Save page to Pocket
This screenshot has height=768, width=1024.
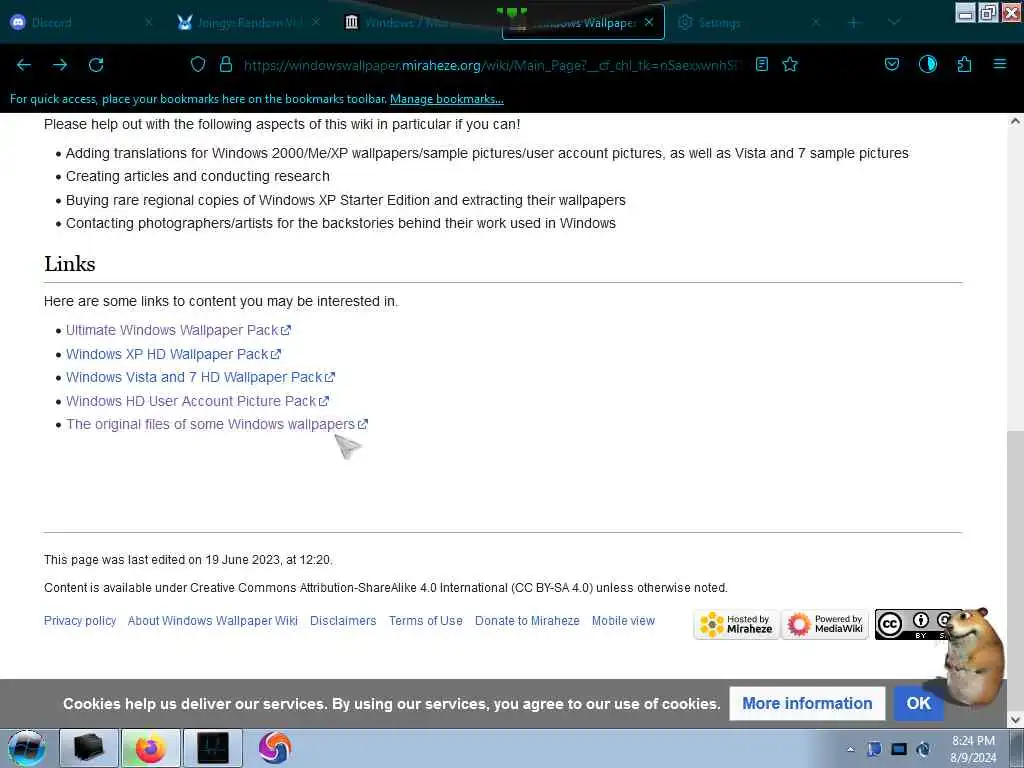(891, 64)
